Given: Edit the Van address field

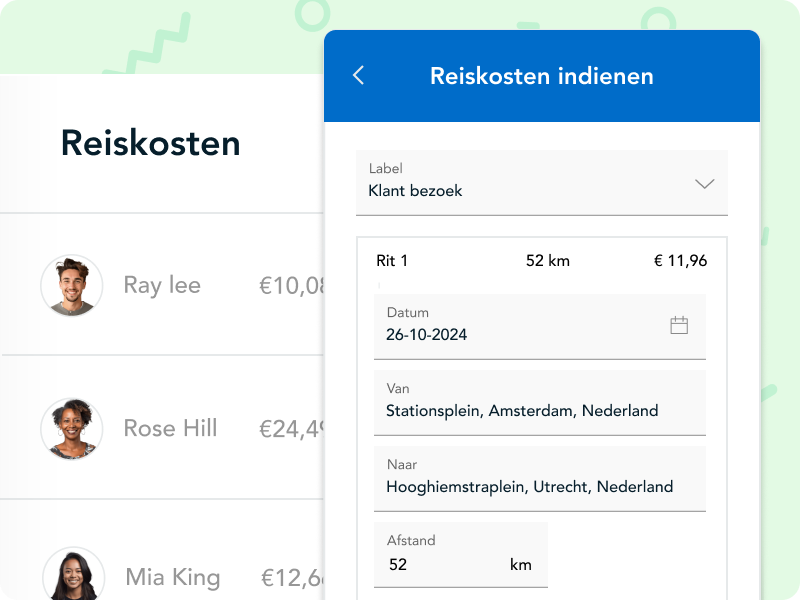Looking at the screenshot, I should [540, 402].
